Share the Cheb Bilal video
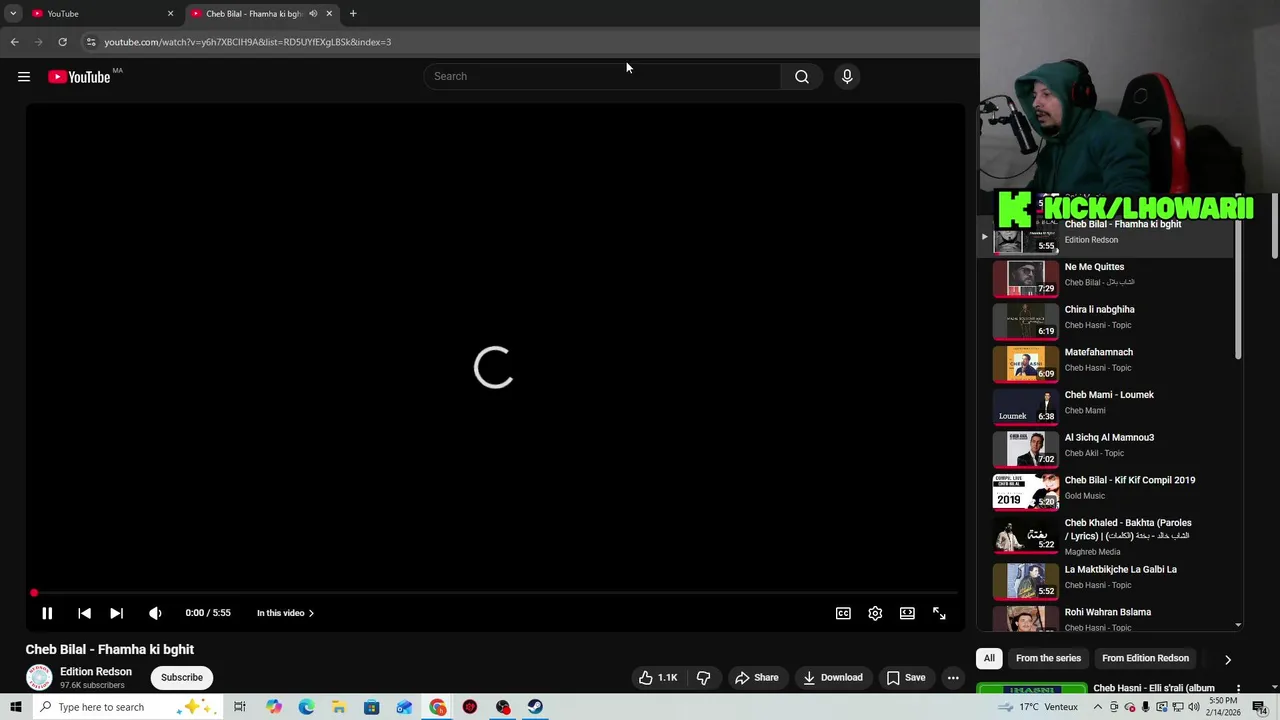 pos(756,677)
